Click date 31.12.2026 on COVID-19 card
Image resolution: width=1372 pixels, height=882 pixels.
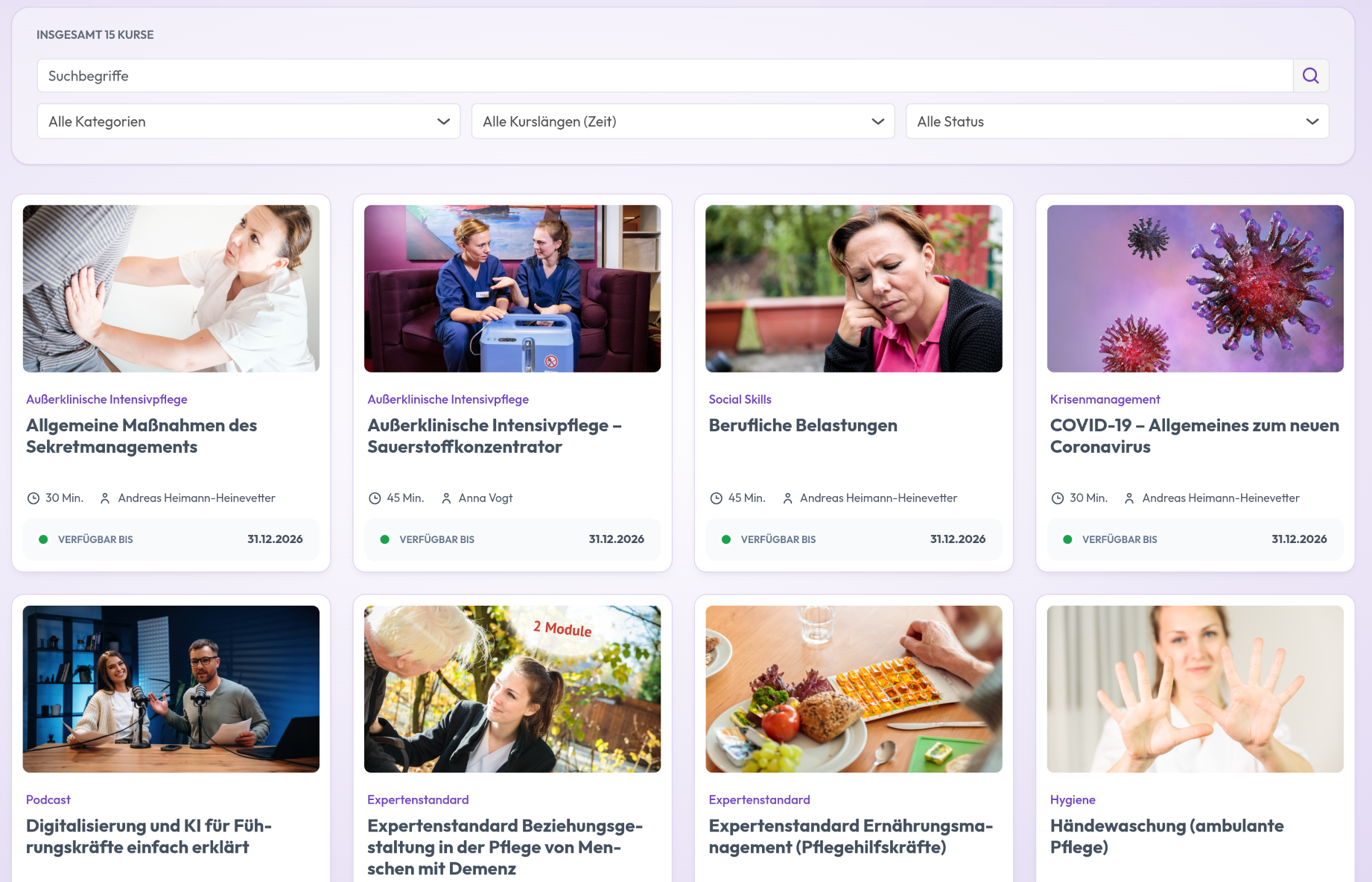coord(1299,539)
